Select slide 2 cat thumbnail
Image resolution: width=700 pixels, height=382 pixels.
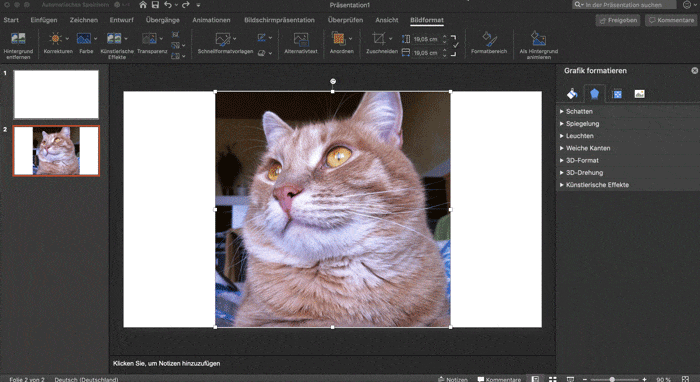(x=56, y=151)
